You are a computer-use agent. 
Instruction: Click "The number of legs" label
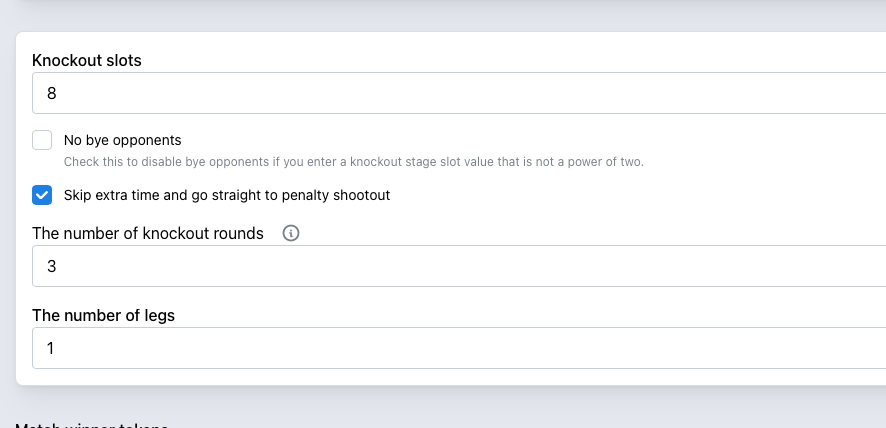(x=103, y=315)
